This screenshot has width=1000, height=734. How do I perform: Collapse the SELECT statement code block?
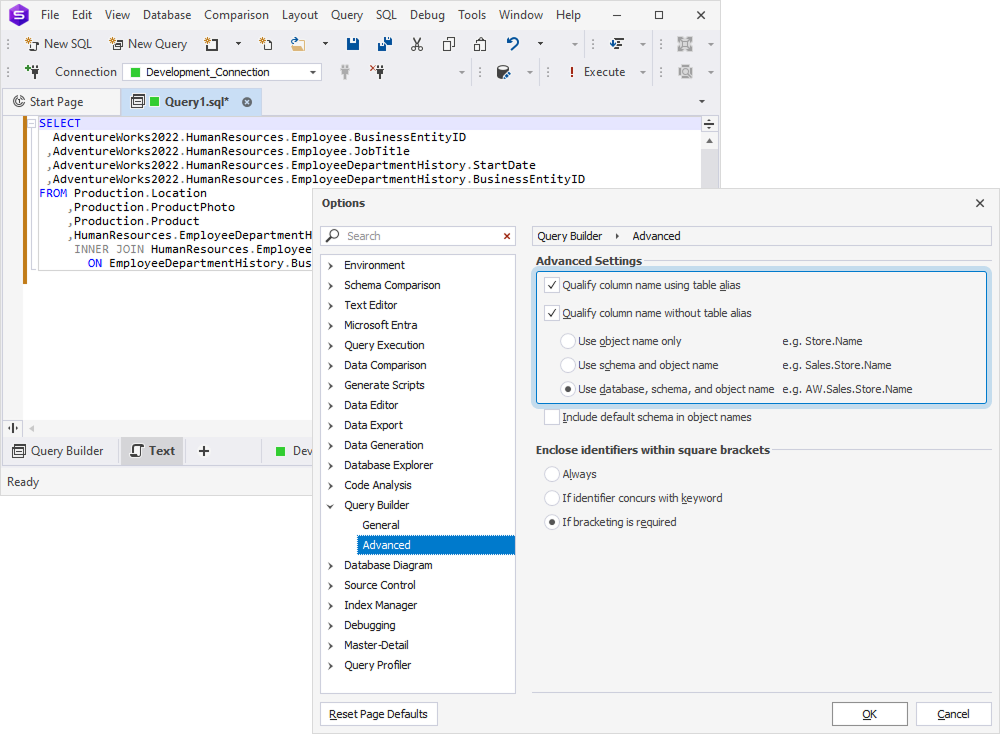tap(31, 123)
